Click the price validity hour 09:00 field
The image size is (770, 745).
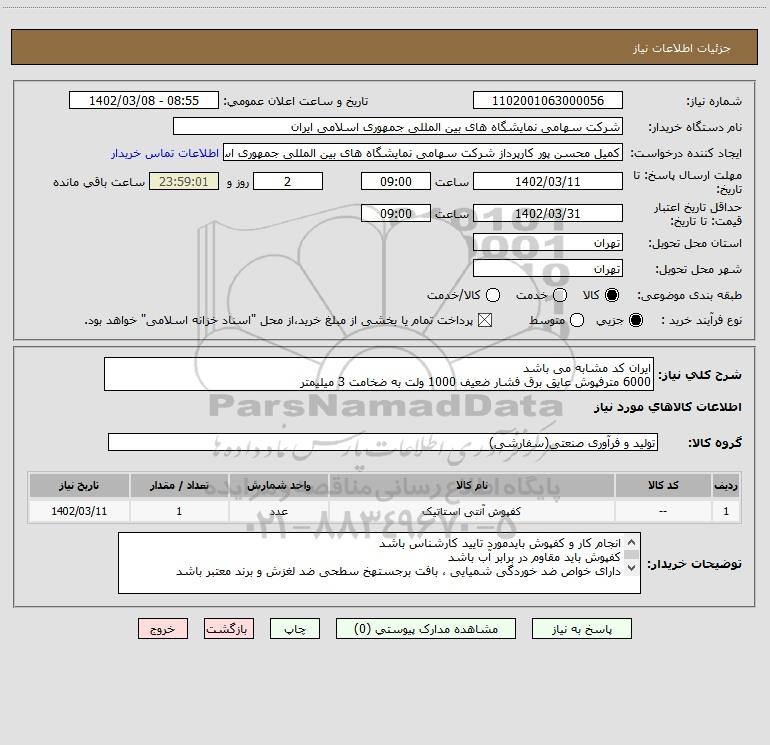pos(396,213)
